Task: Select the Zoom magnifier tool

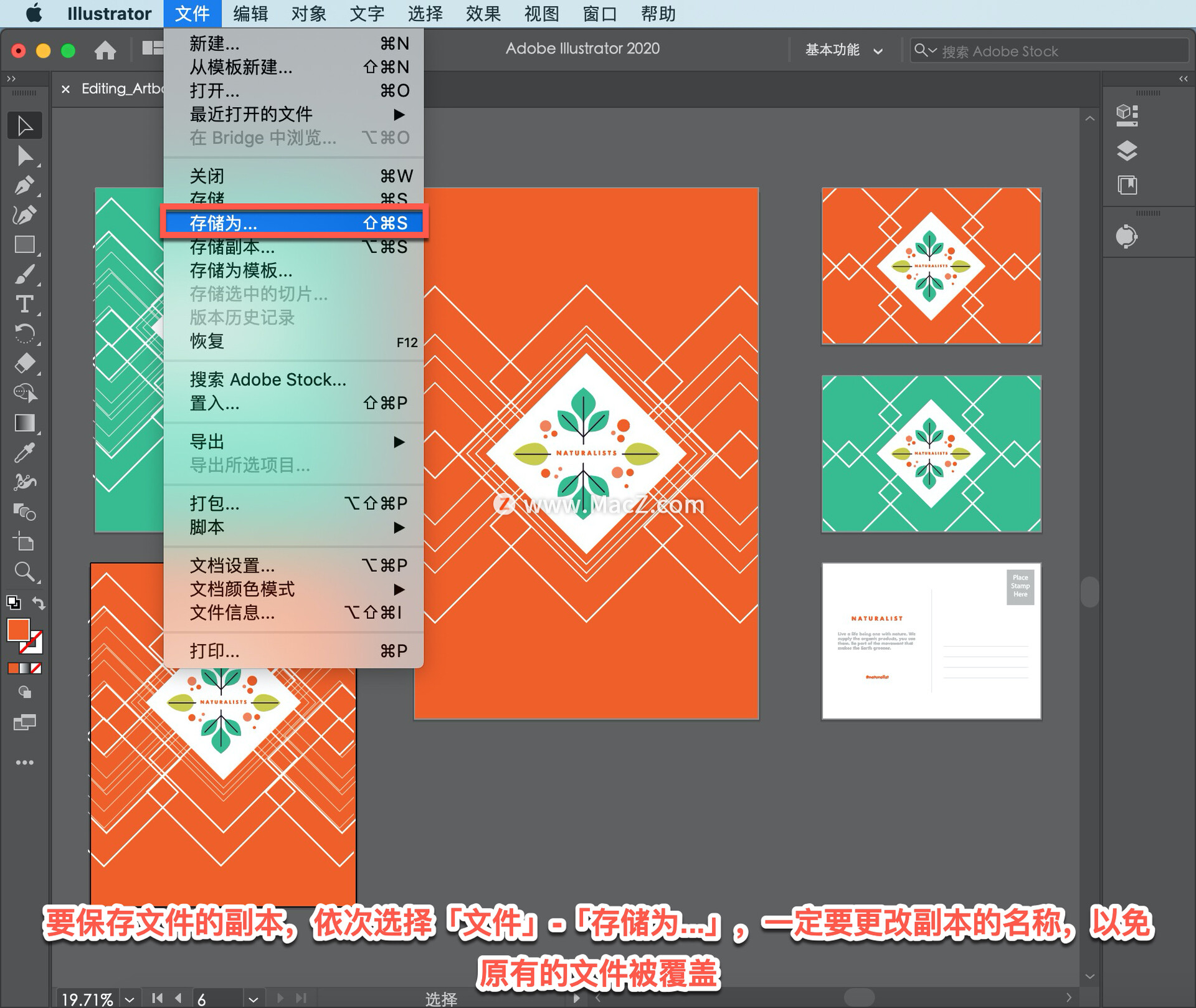Action: pyautogui.click(x=24, y=571)
